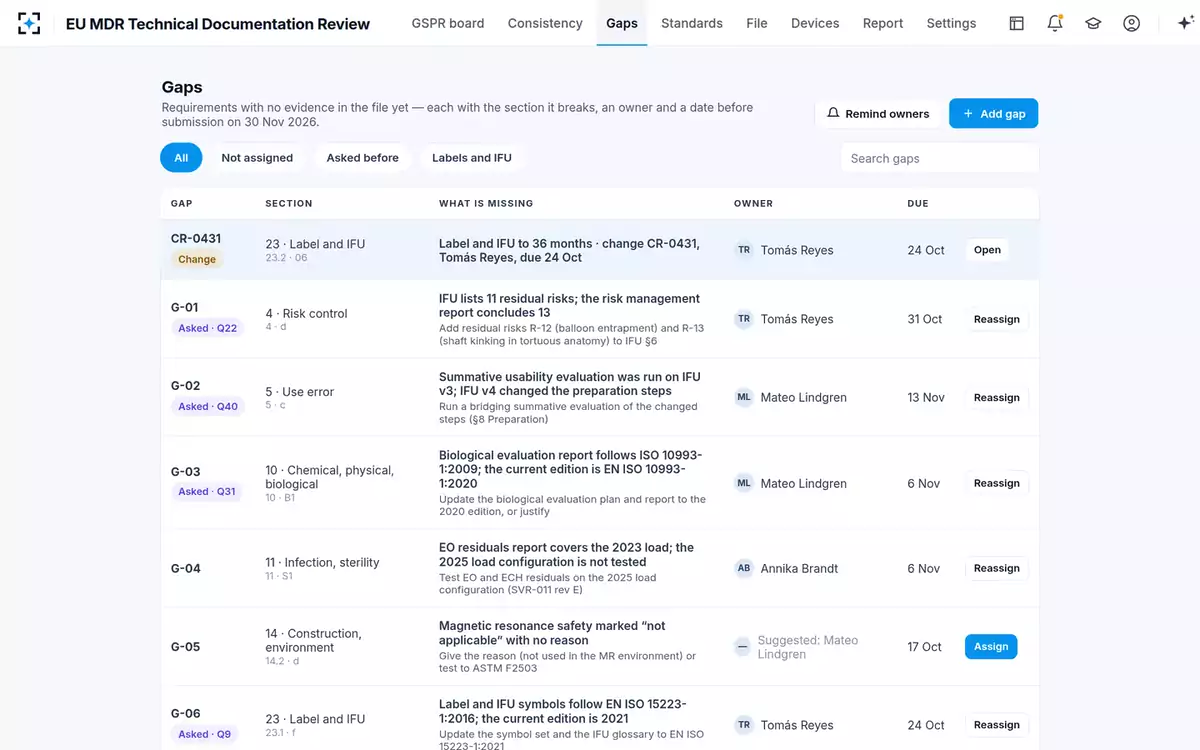Reassign gap G-04

pos(997,568)
